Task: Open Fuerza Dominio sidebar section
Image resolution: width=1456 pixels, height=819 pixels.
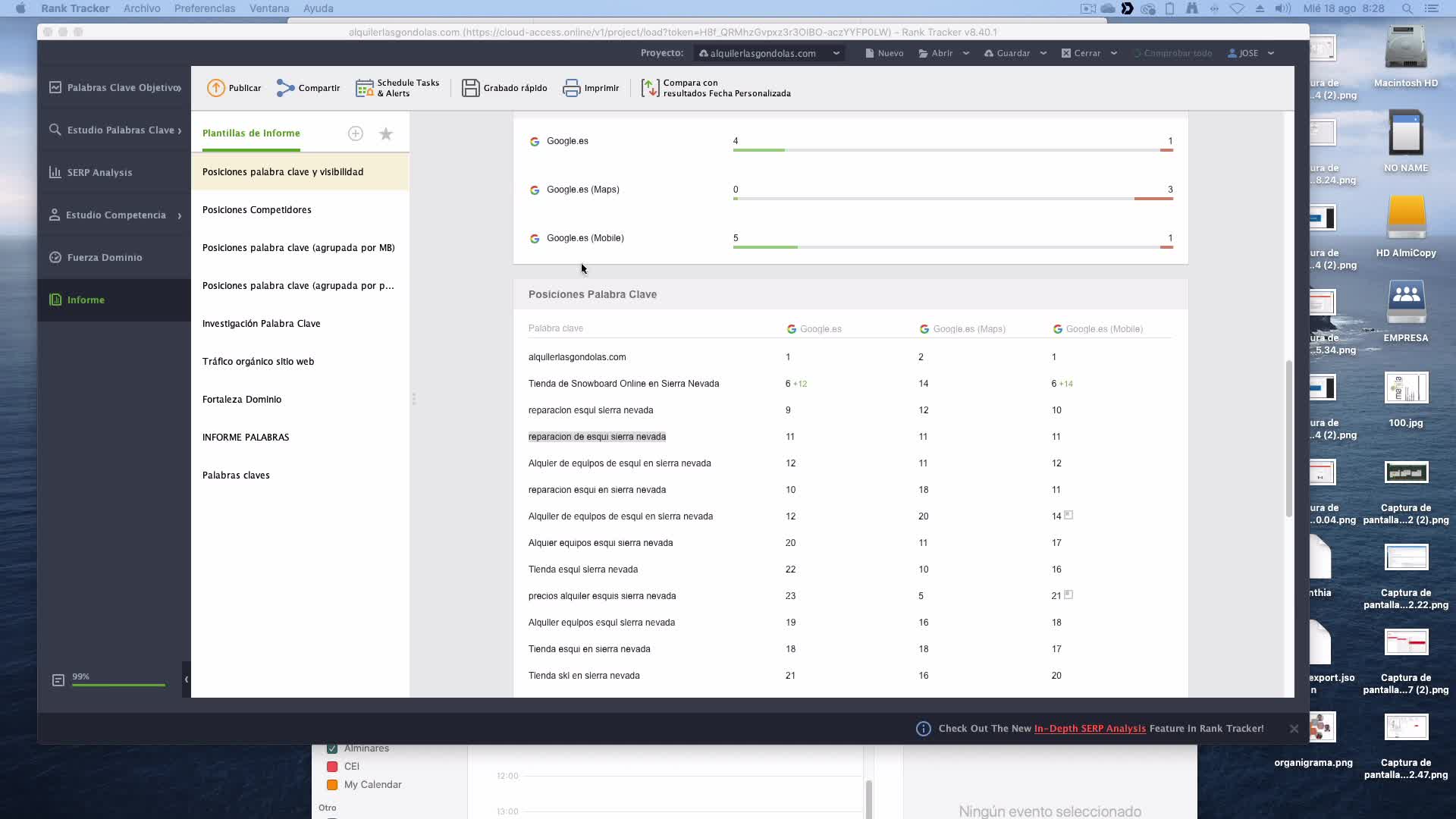Action: [114, 258]
